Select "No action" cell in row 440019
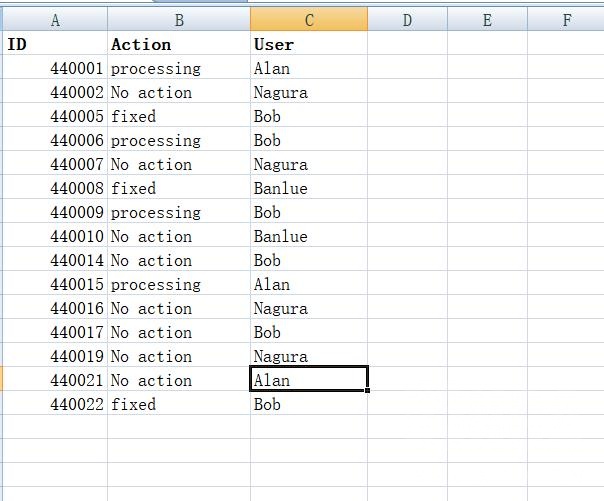 click(179, 357)
